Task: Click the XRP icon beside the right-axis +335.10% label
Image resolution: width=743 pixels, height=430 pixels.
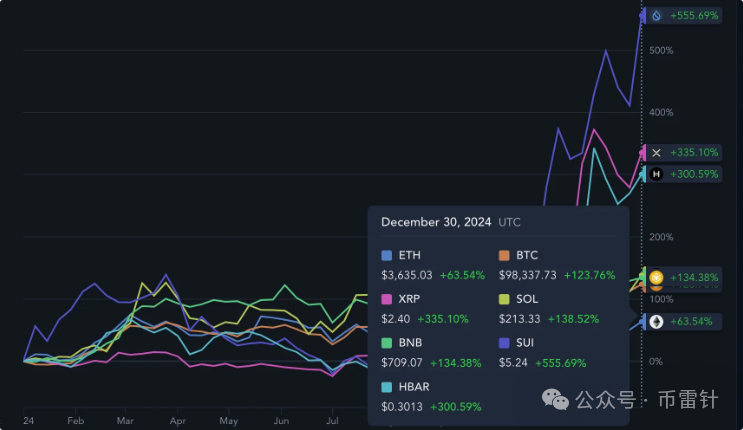Action: pos(656,153)
